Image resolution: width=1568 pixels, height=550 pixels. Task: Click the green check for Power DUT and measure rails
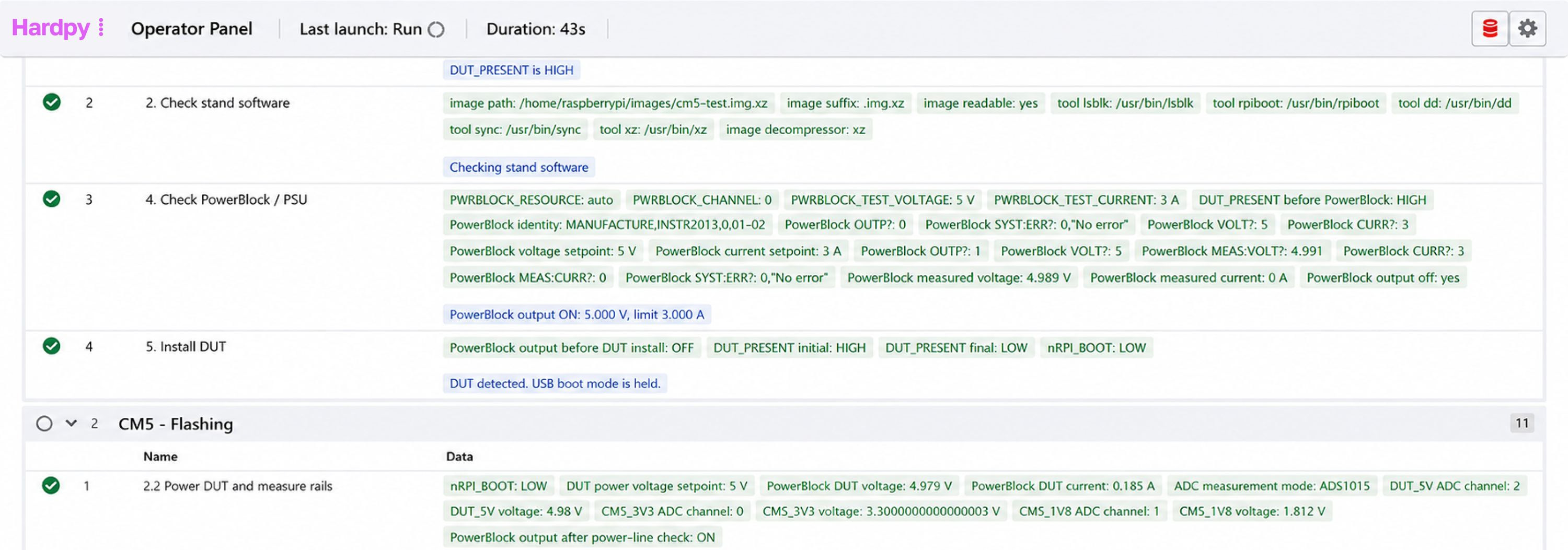(51, 486)
